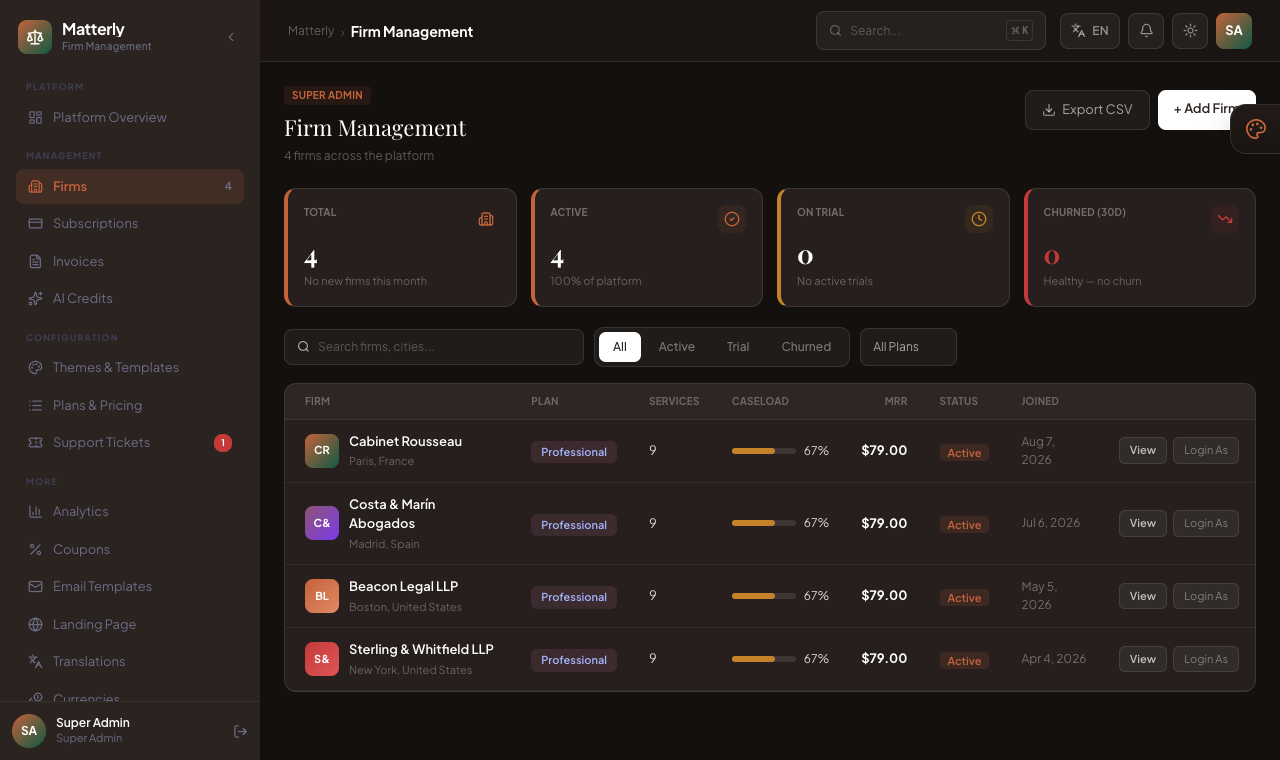This screenshot has width=1280, height=760.
Task: Click Beacon Legal LLP caseload progress bar
Action: [764, 596]
